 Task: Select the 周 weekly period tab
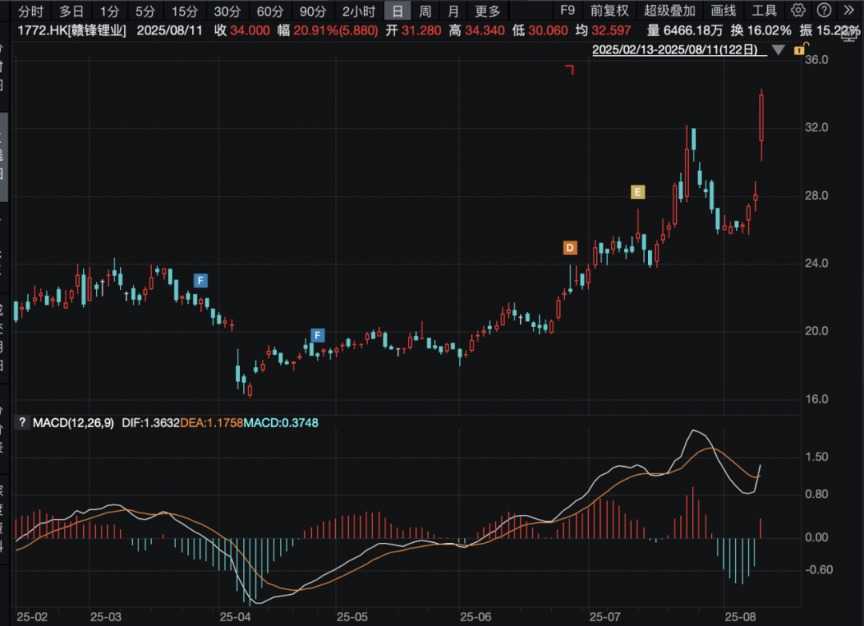coord(425,11)
